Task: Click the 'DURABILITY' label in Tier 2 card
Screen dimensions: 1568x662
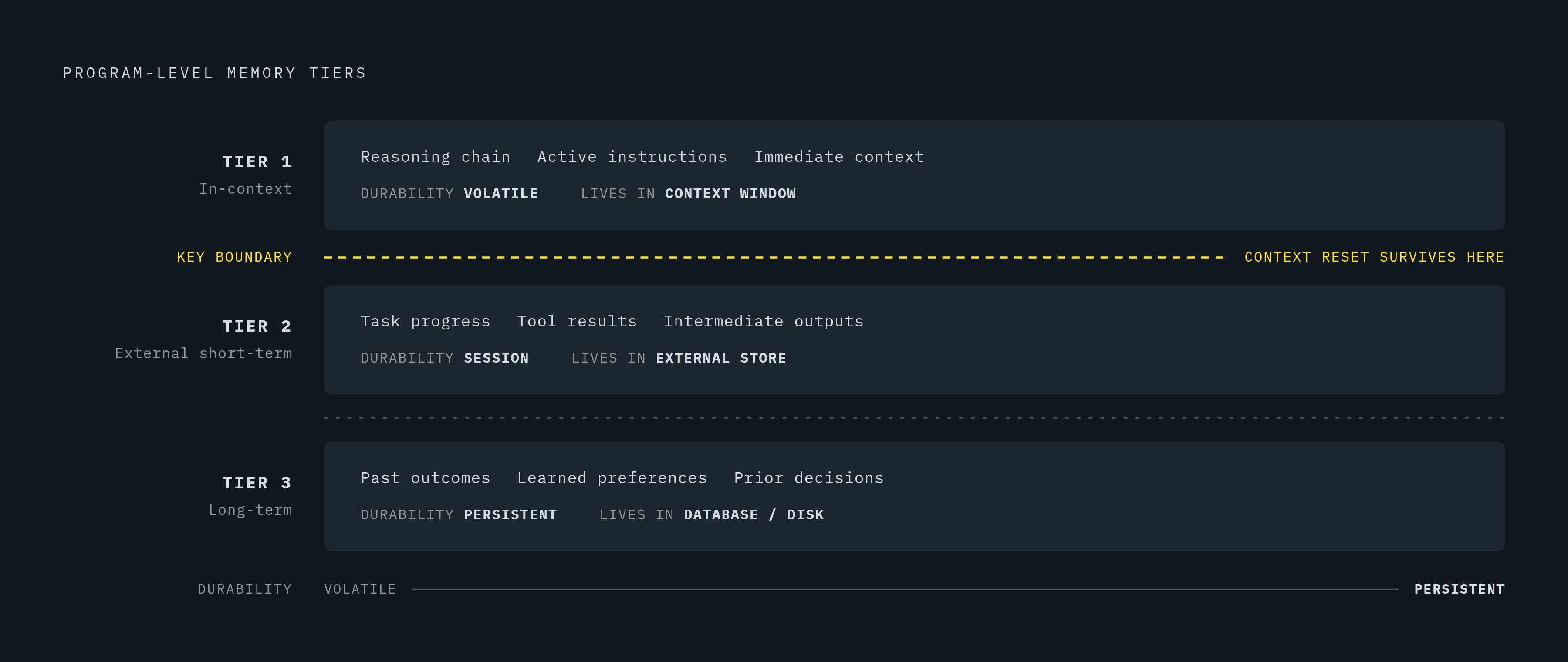Action: pyautogui.click(x=407, y=358)
